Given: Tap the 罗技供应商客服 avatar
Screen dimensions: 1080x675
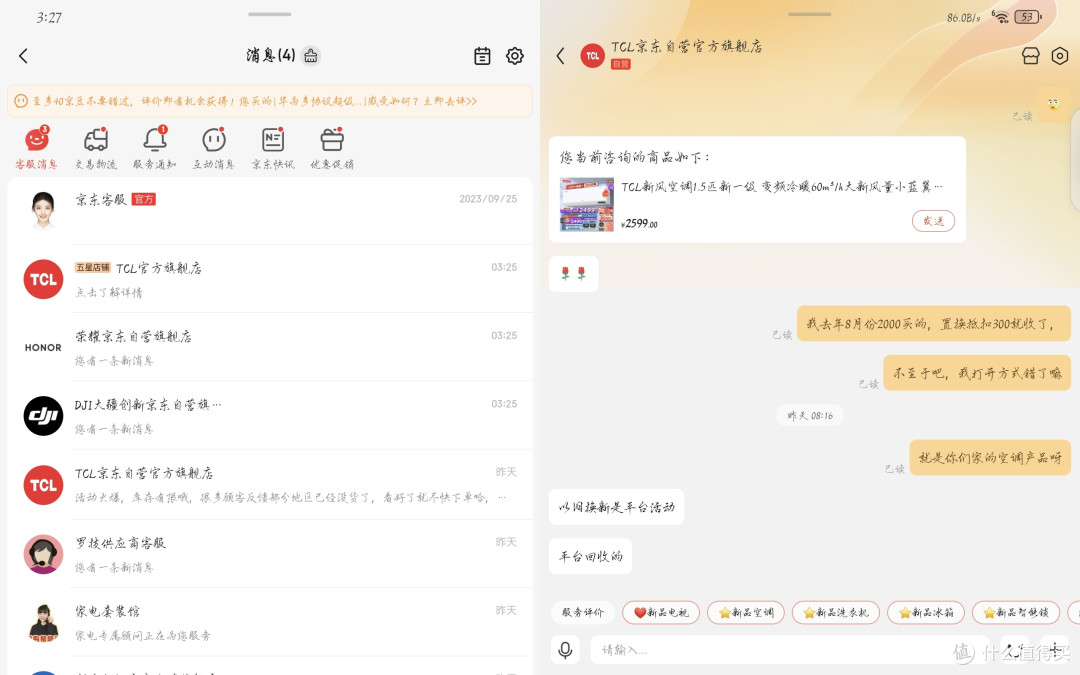Looking at the screenshot, I should click(x=43, y=554).
